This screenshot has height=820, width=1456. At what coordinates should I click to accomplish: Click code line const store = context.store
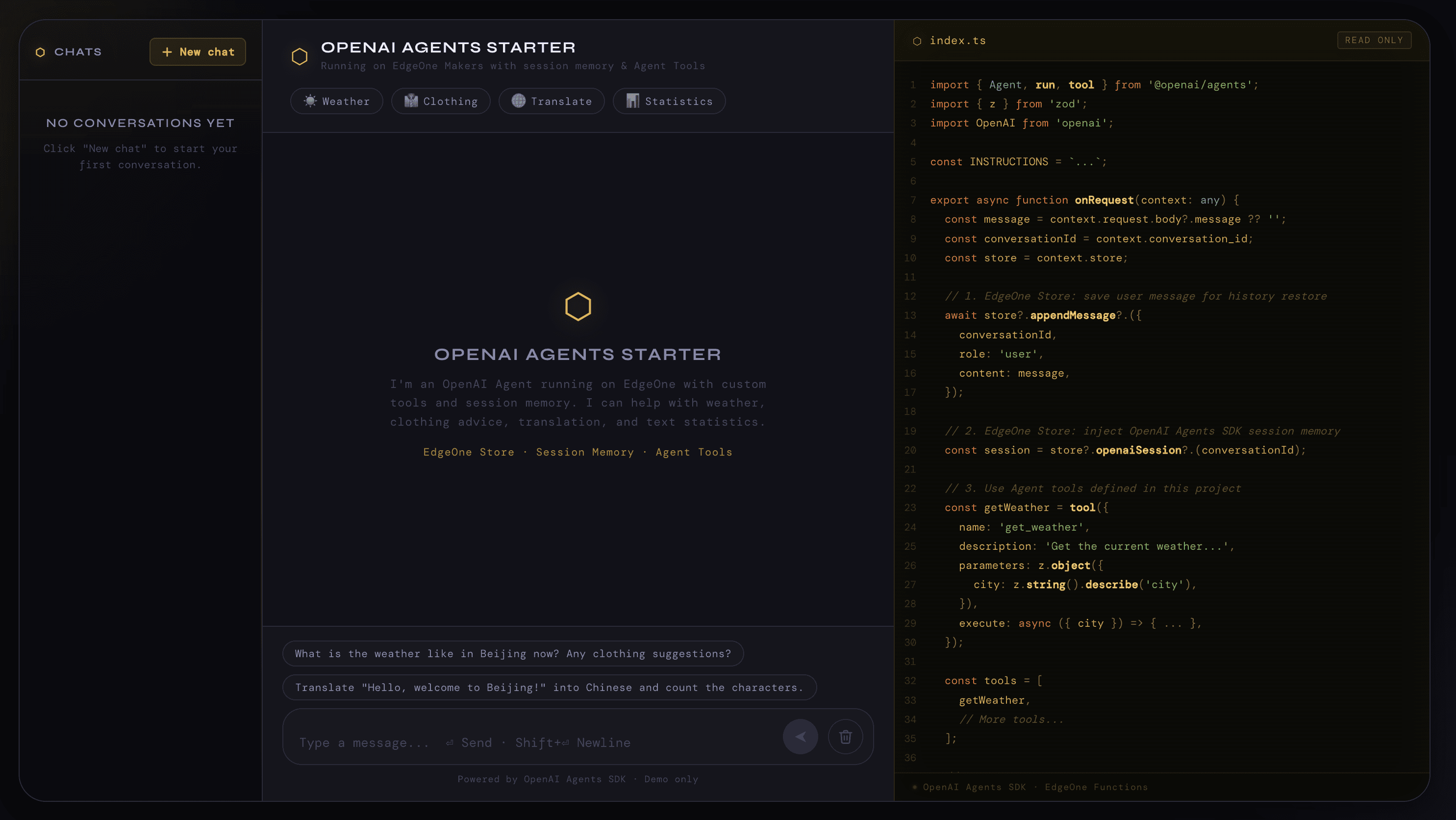[x=1036, y=258]
